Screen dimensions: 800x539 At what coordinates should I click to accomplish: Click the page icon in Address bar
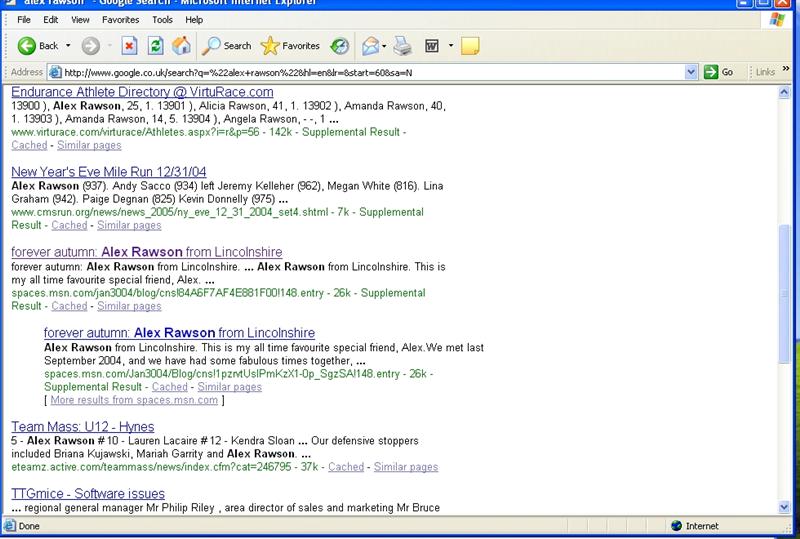[55, 72]
